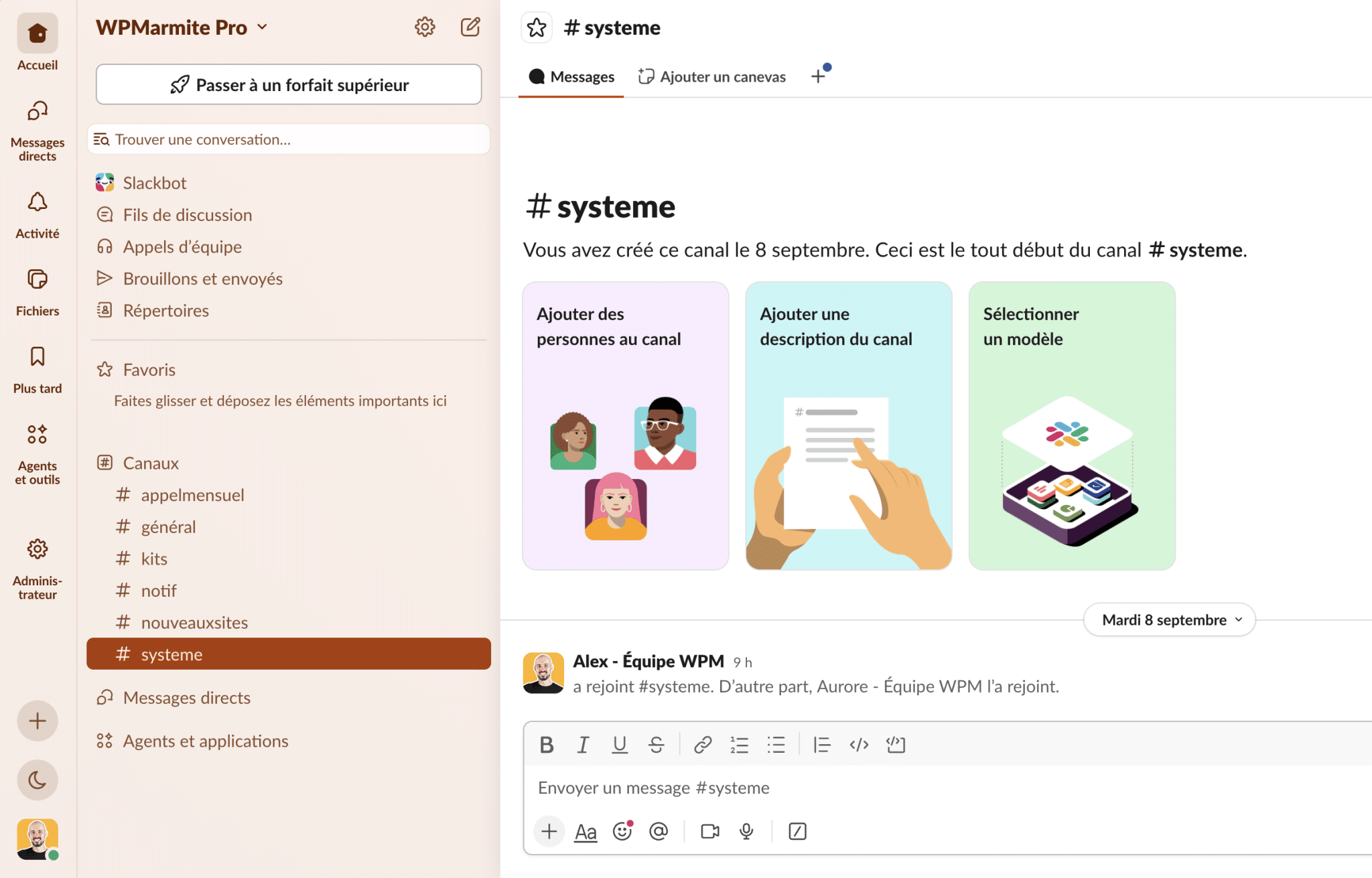Star the systeme channel

[537, 27]
